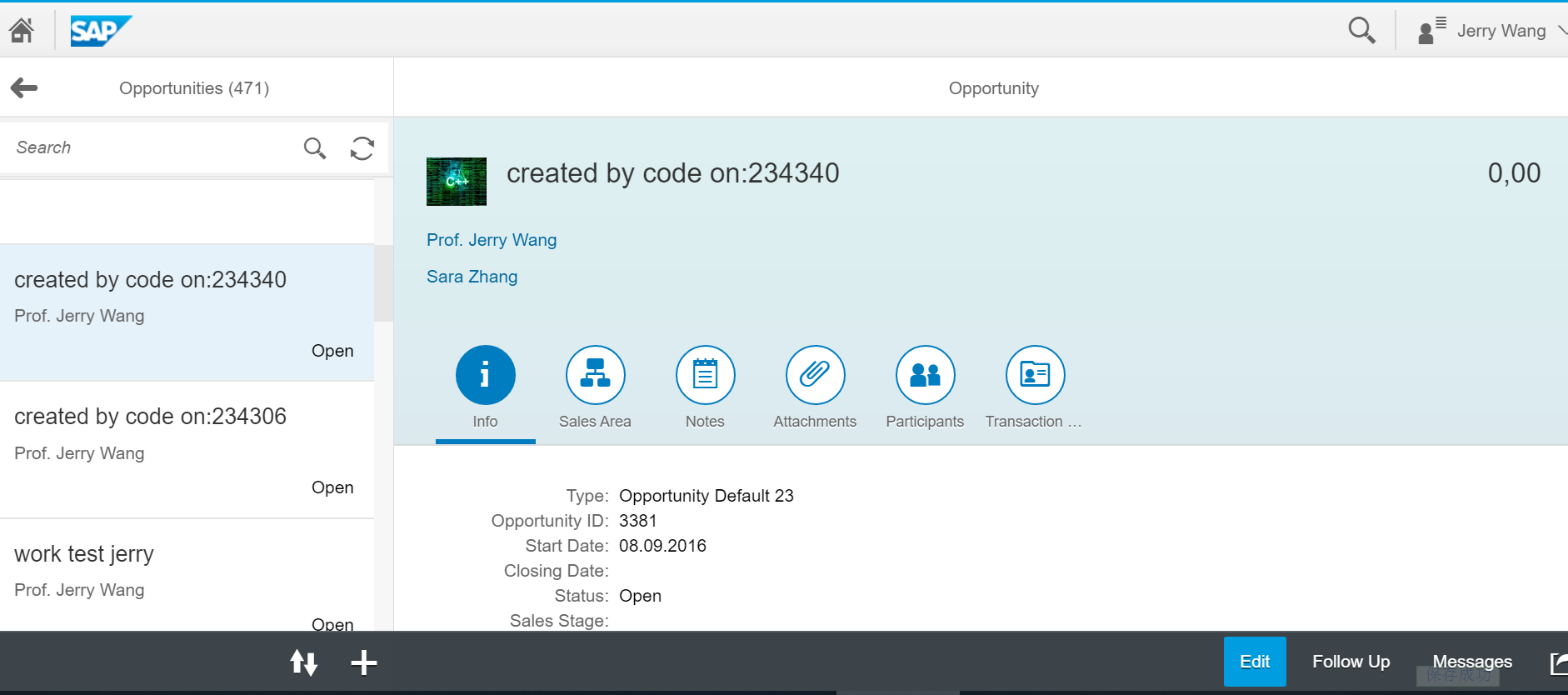1568x695 pixels.
Task: Go back using the left arrow
Action: (24, 87)
